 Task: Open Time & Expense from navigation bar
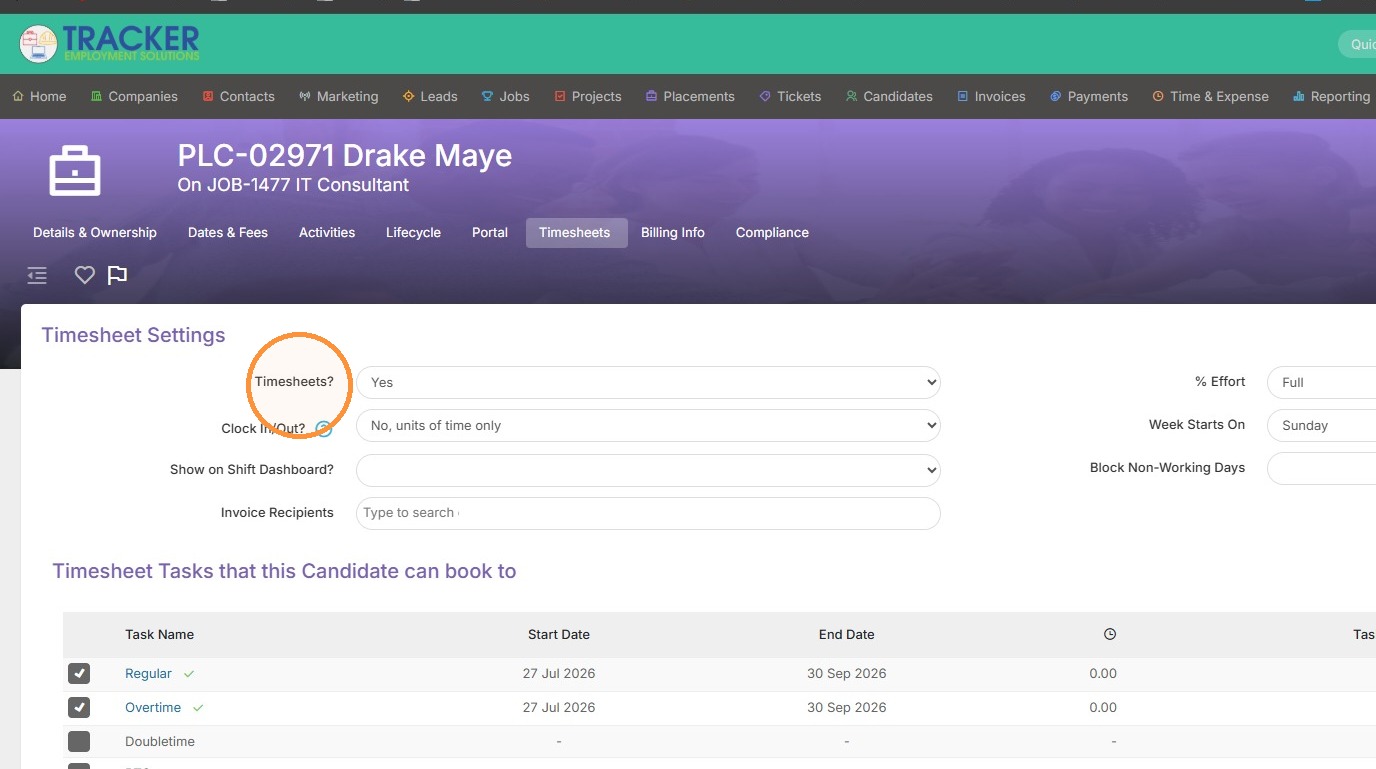[x=1210, y=96]
